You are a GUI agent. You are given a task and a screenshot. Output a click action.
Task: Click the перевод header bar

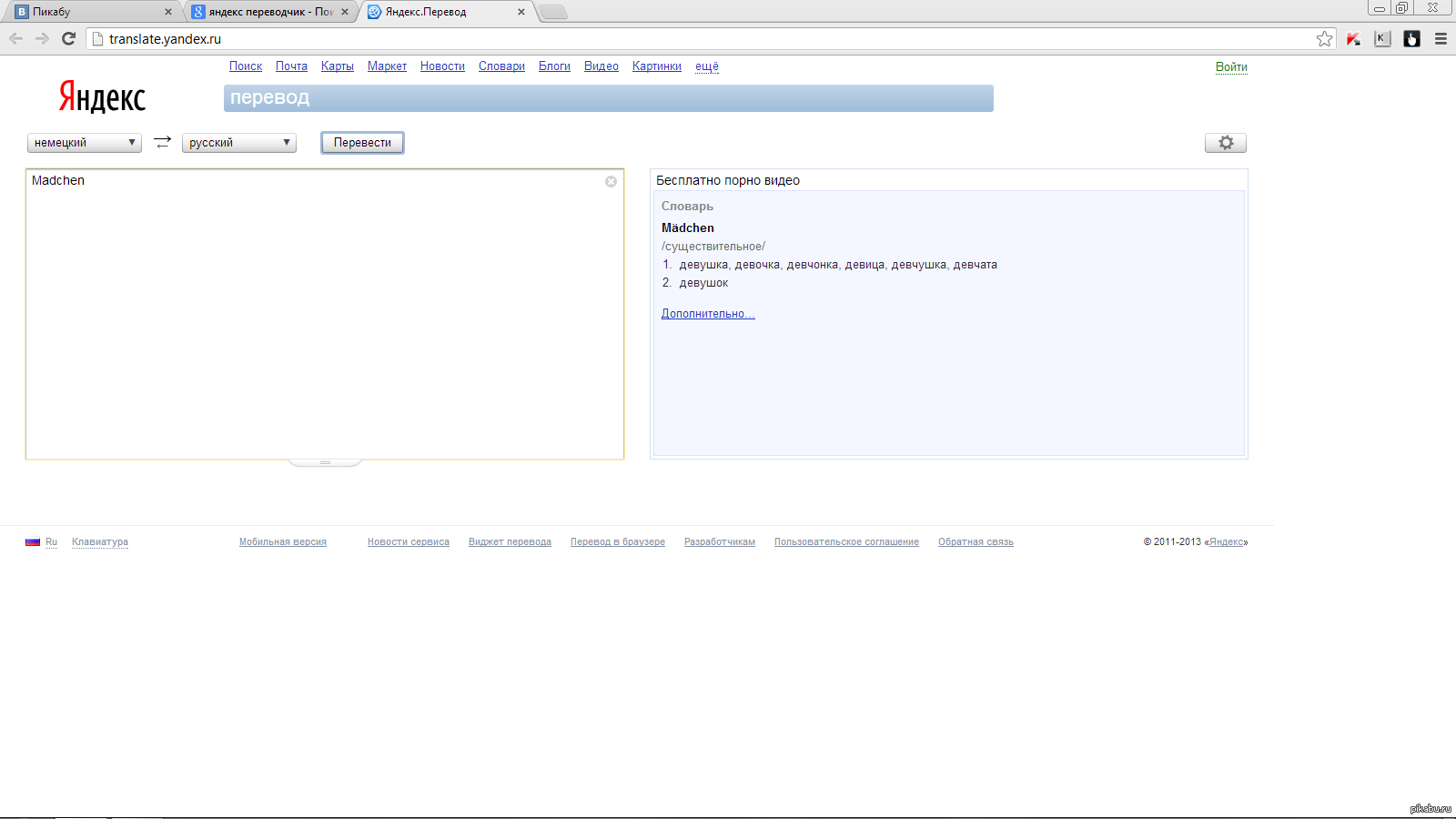coord(609,98)
